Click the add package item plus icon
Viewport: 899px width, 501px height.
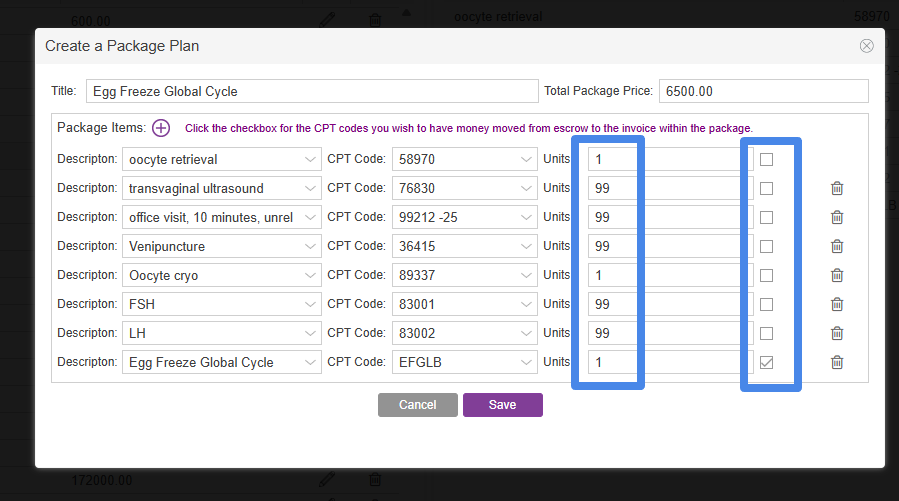(x=161, y=128)
